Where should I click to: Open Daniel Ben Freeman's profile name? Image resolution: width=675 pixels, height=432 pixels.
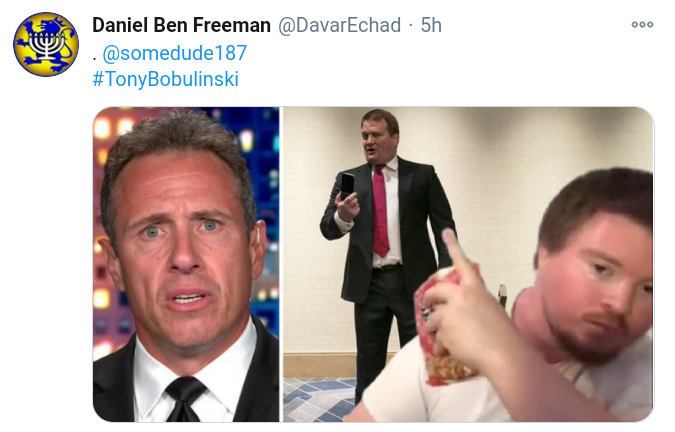(x=181, y=25)
